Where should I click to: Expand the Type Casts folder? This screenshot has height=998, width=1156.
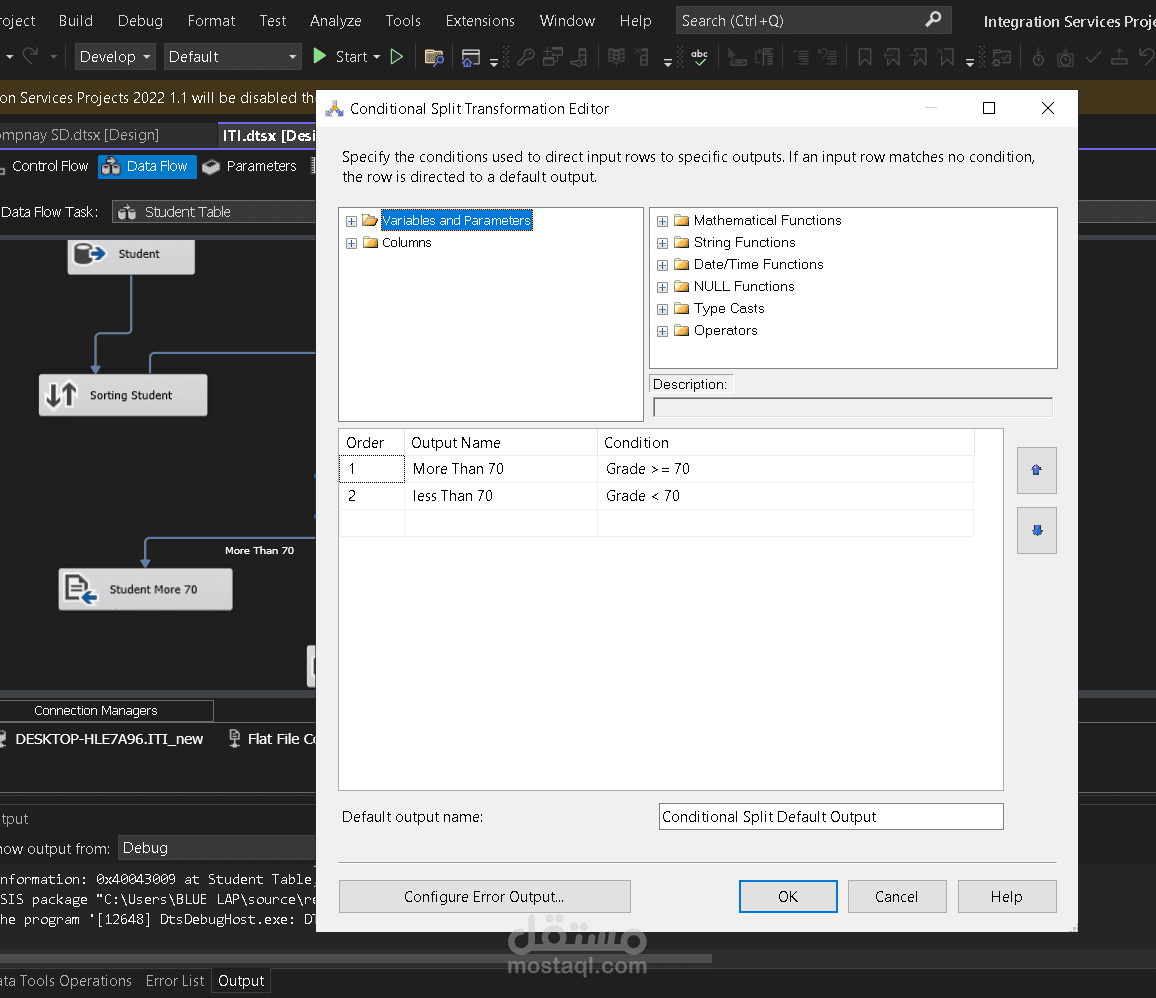point(662,309)
